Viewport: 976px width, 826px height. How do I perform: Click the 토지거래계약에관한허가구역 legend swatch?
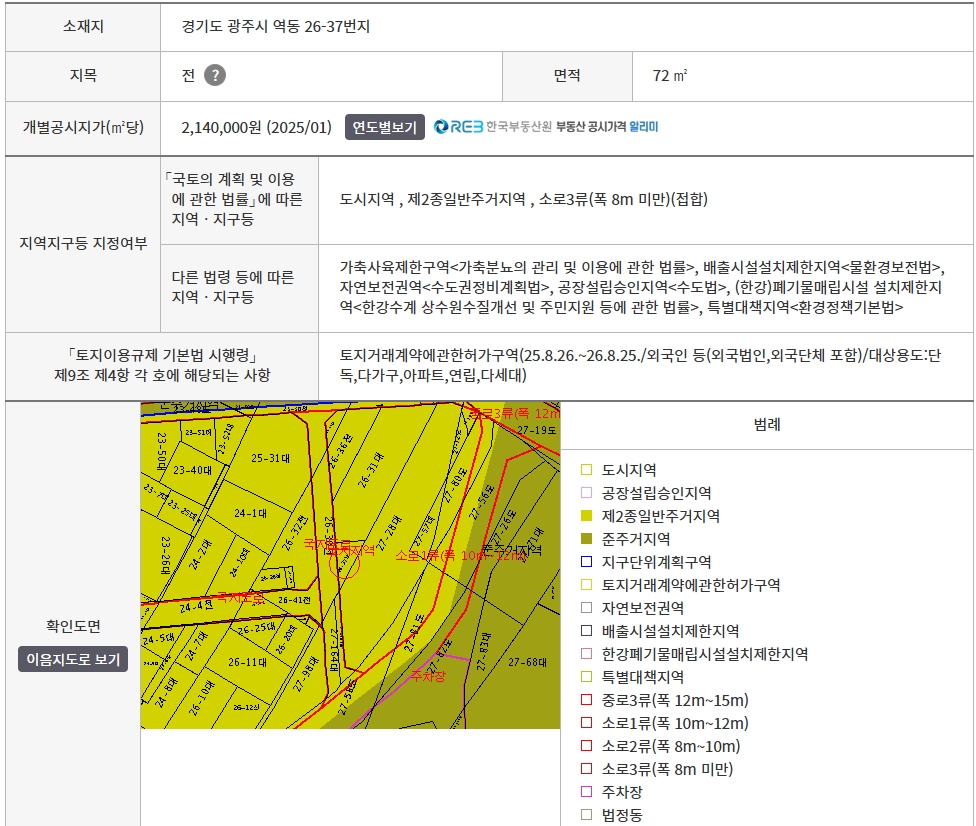click(x=586, y=584)
